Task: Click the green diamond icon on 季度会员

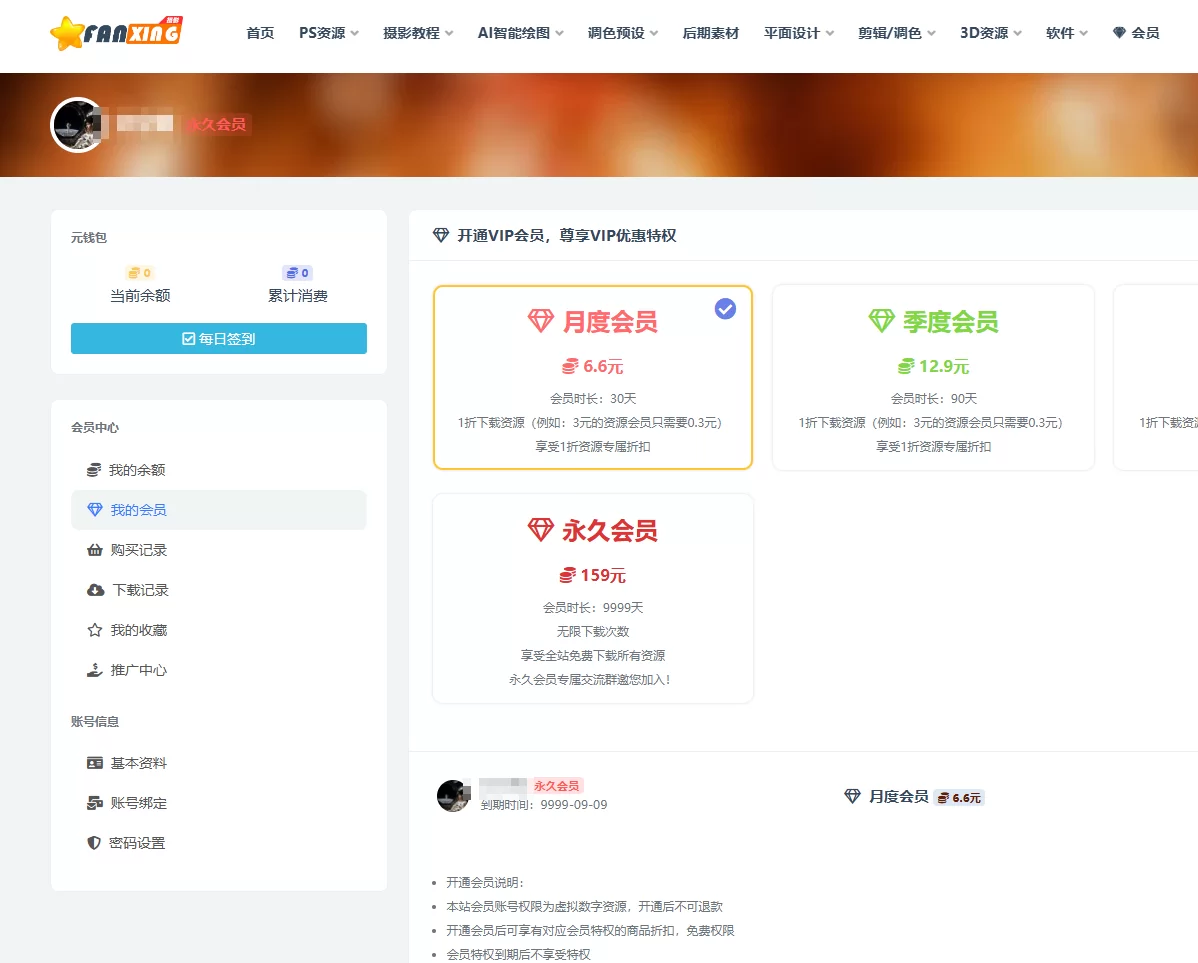Action: [x=882, y=321]
